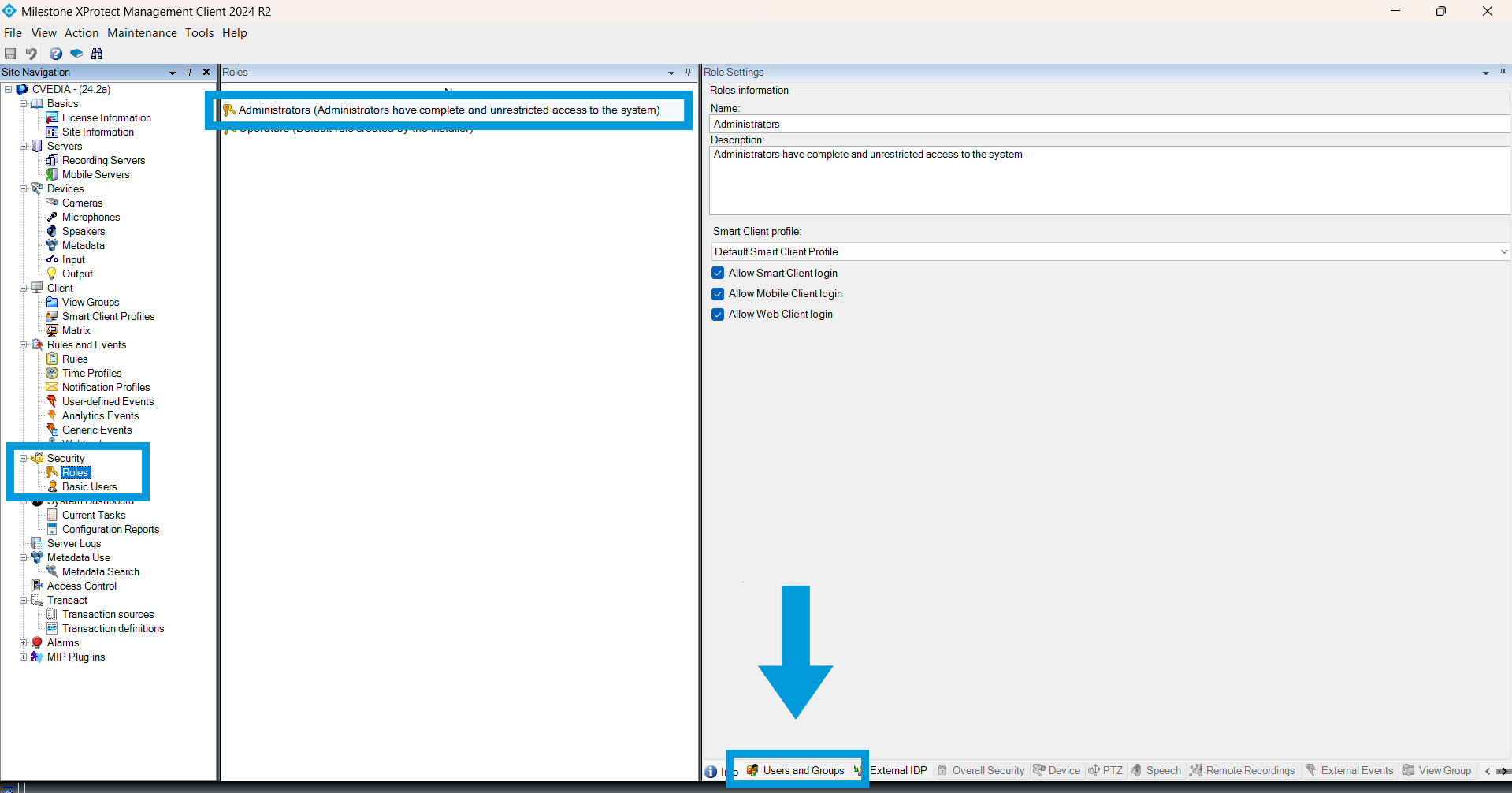Click the Basic Users icon

tap(52, 486)
